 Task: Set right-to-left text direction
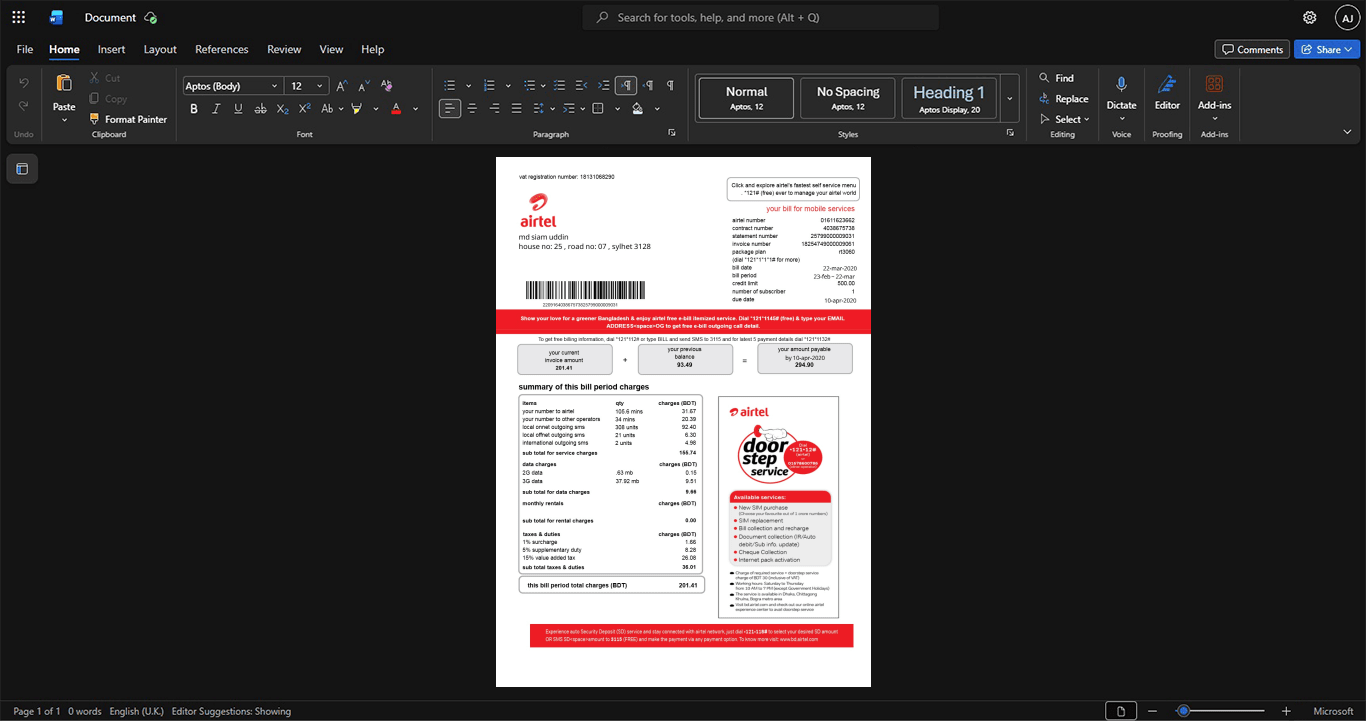pyautogui.click(x=648, y=86)
